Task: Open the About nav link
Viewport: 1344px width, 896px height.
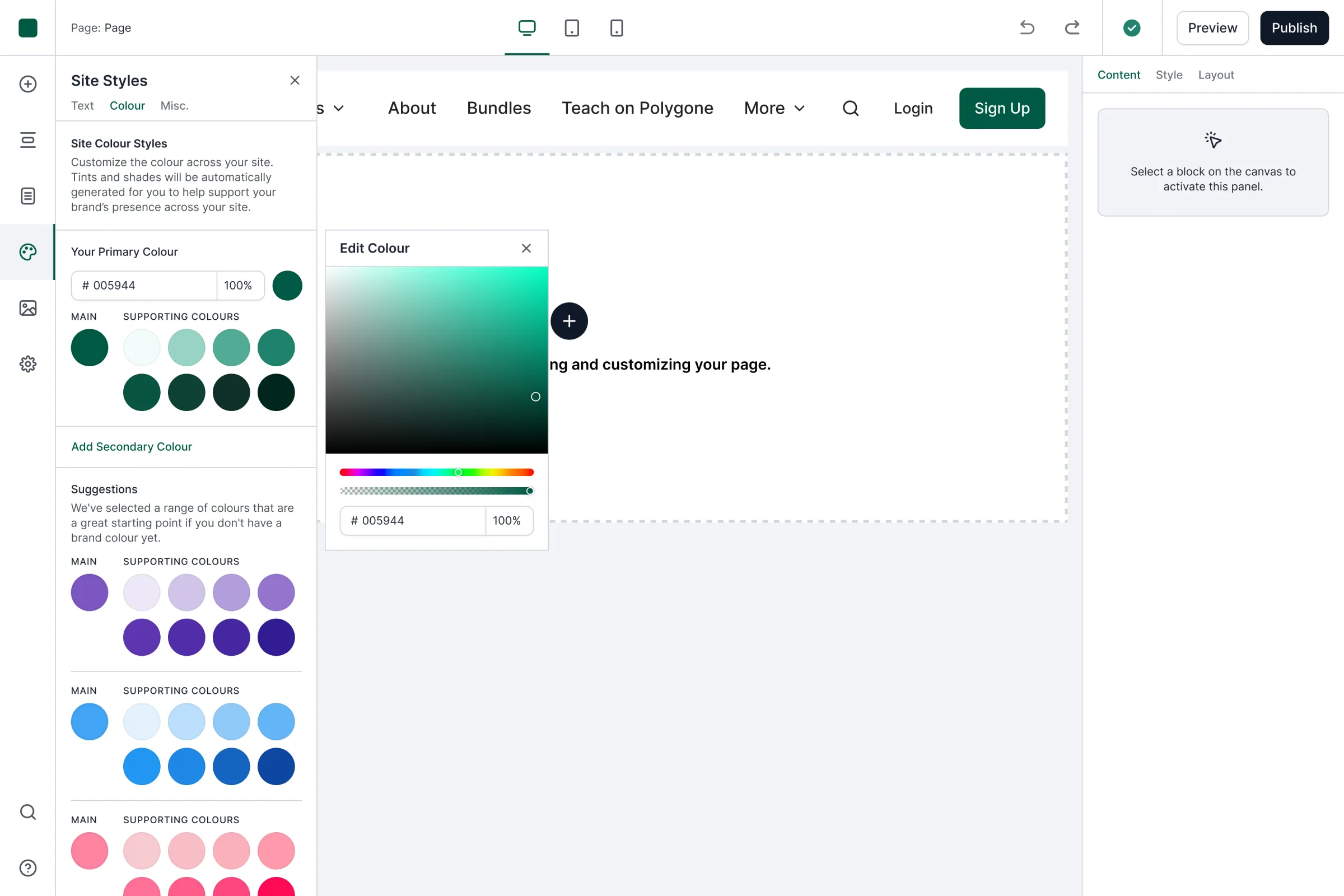Action: pos(412,108)
